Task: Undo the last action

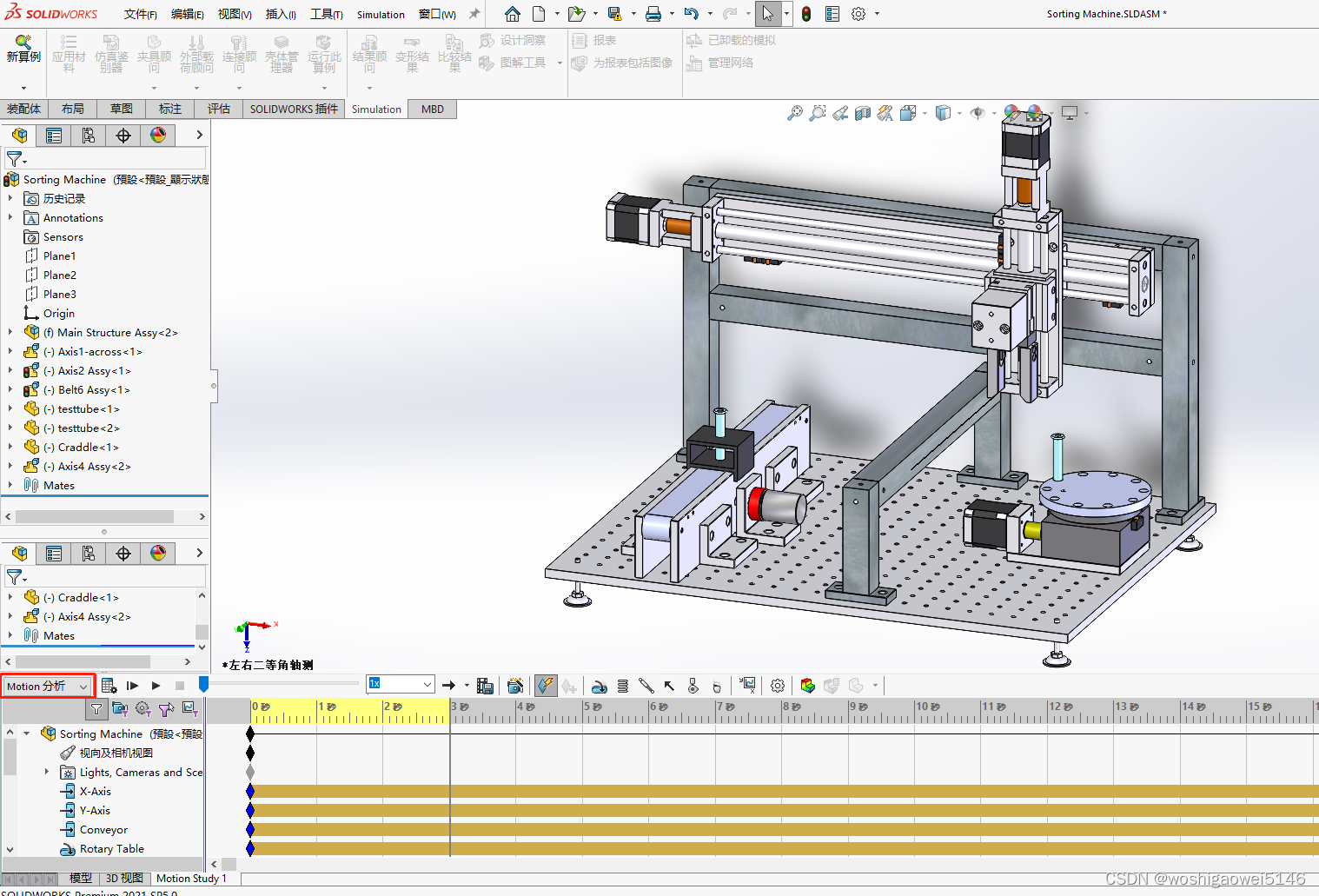Action: point(692,14)
